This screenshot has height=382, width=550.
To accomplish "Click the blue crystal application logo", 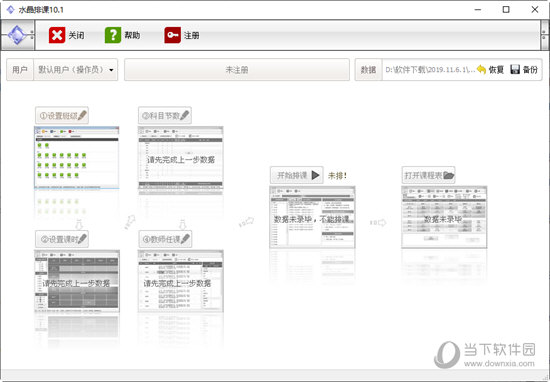I will point(17,35).
